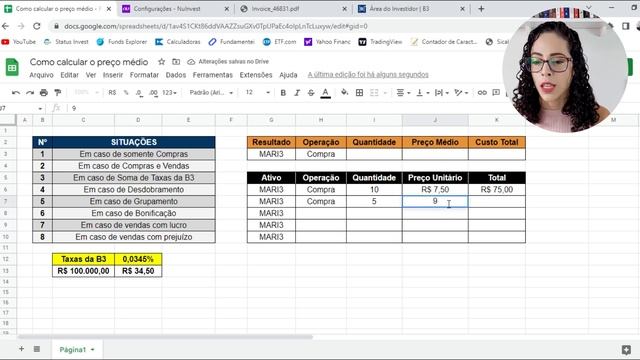
Task: Open the Arquivo menu
Action: click(x=41, y=75)
